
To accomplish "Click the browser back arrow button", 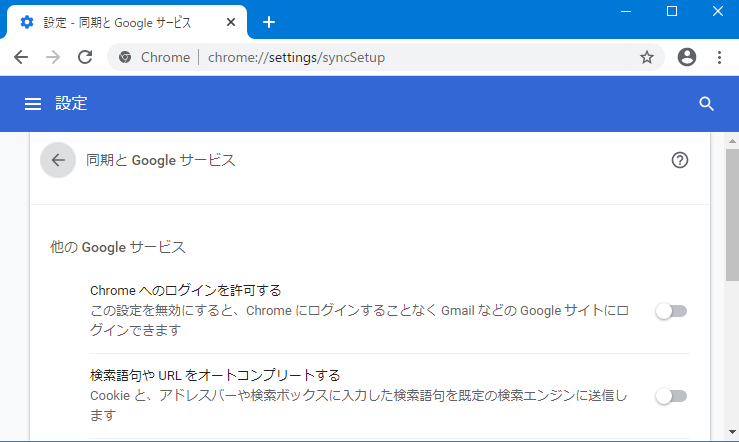I will 21,57.
